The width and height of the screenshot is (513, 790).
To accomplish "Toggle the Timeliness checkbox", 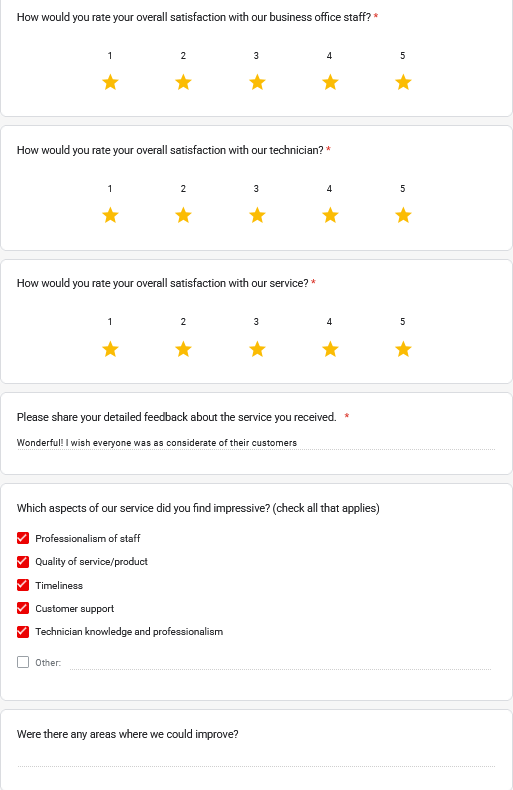I will (x=23, y=585).
